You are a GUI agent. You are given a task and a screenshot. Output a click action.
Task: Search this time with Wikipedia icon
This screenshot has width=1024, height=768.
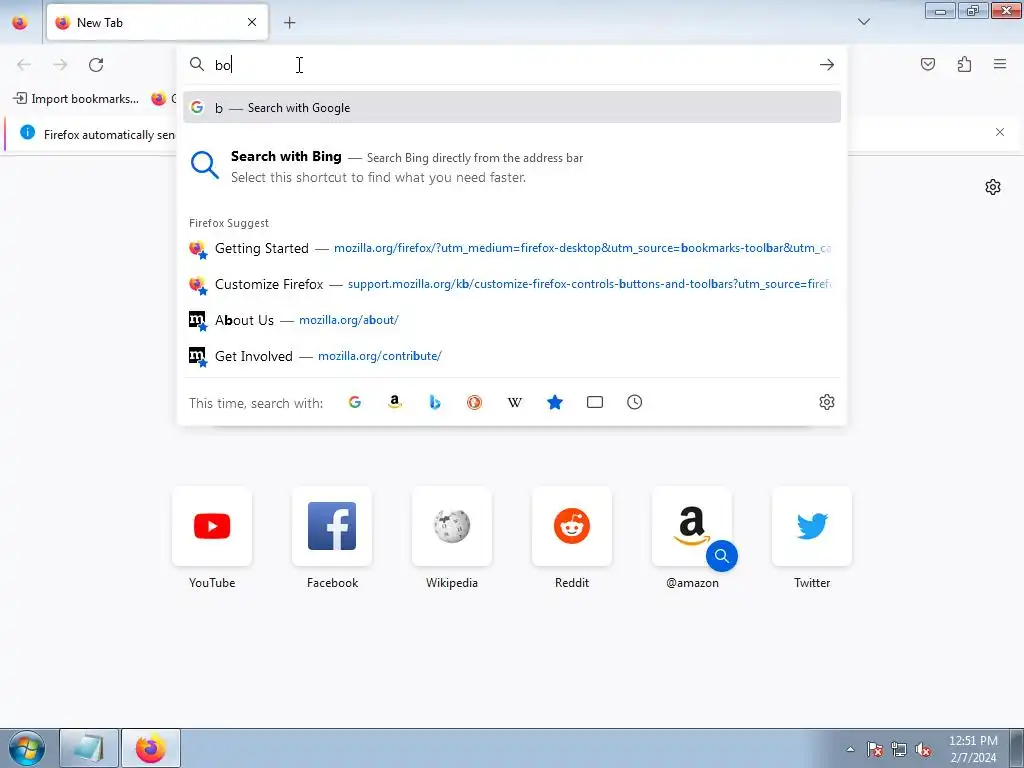click(x=515, y=402)
